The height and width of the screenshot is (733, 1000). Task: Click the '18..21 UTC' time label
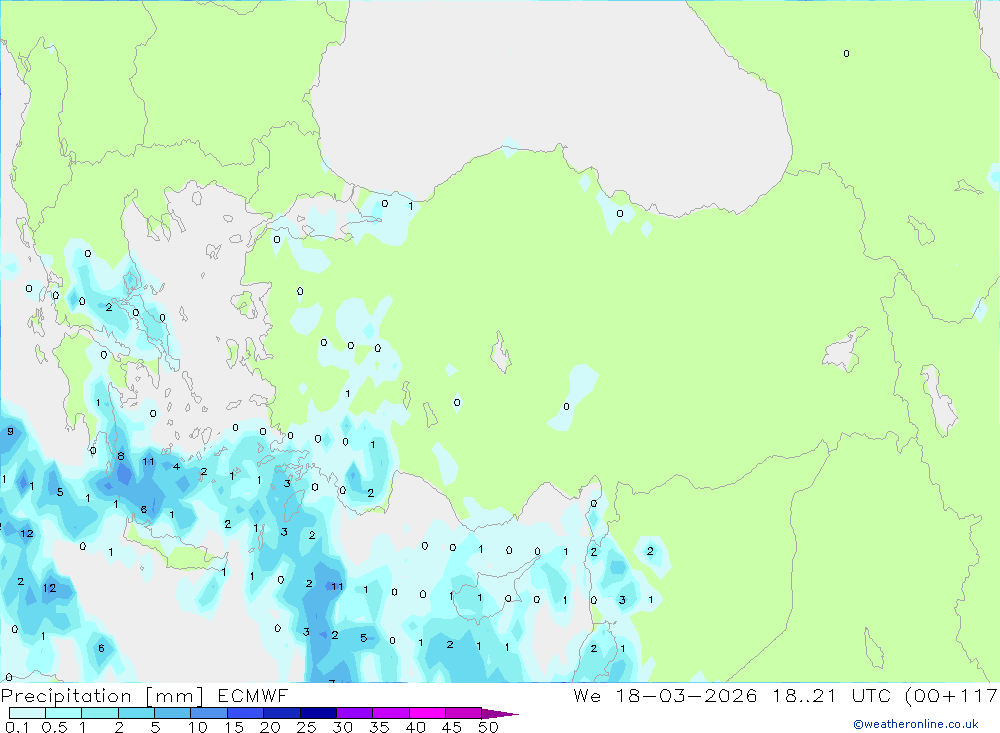pyautogui.click(x=834, y=695)
